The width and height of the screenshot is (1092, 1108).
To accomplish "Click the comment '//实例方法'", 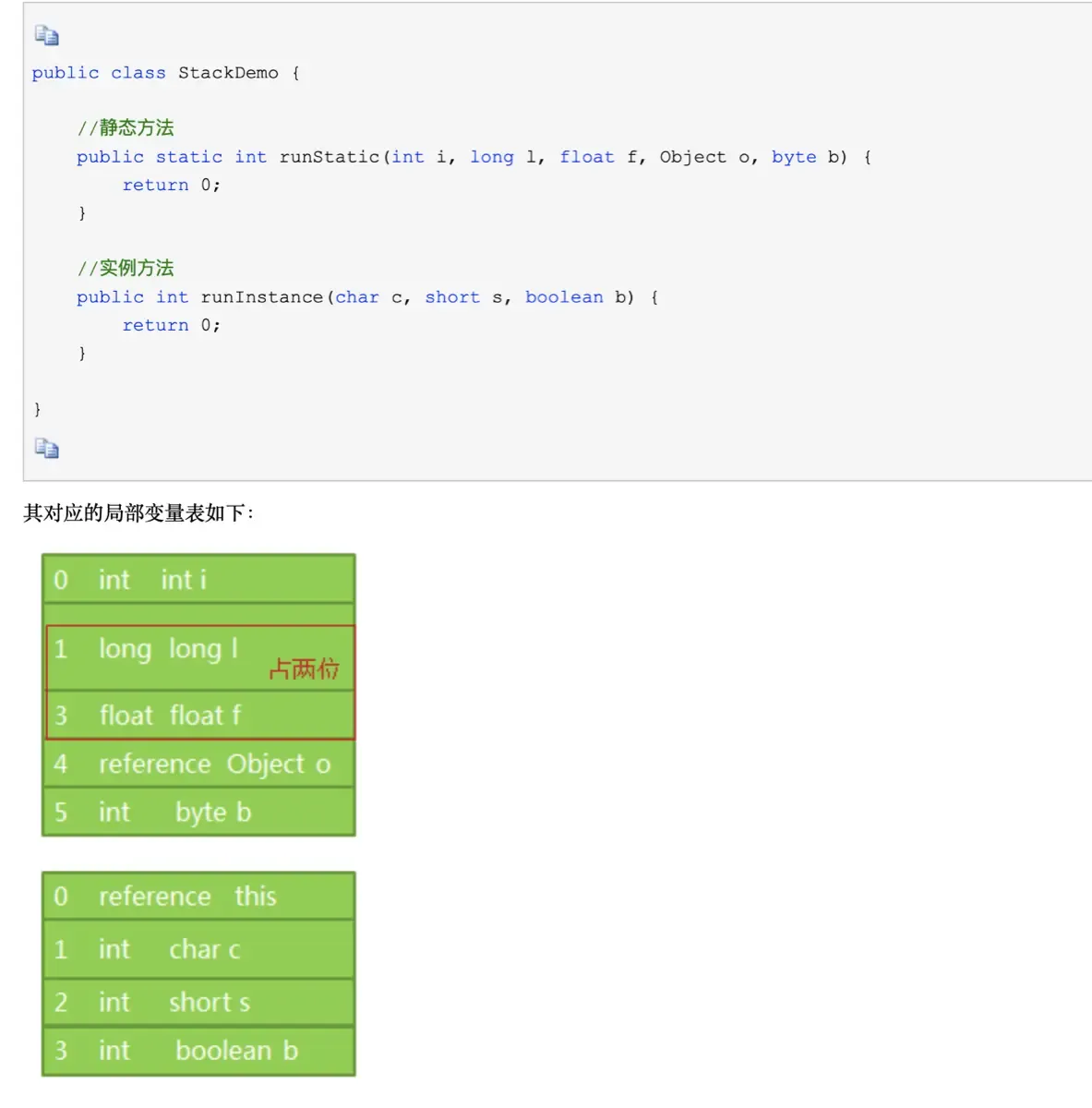I will point(126,269).
